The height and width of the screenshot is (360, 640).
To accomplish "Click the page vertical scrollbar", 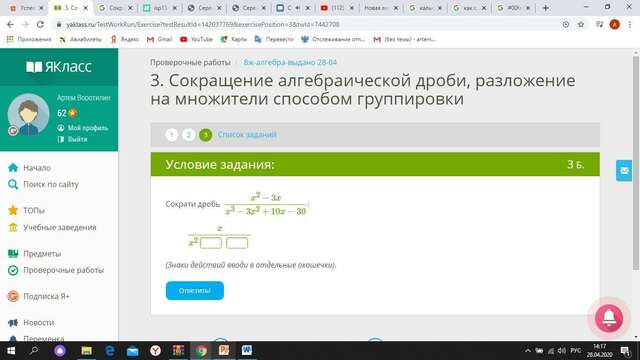I will pos(636,163).
